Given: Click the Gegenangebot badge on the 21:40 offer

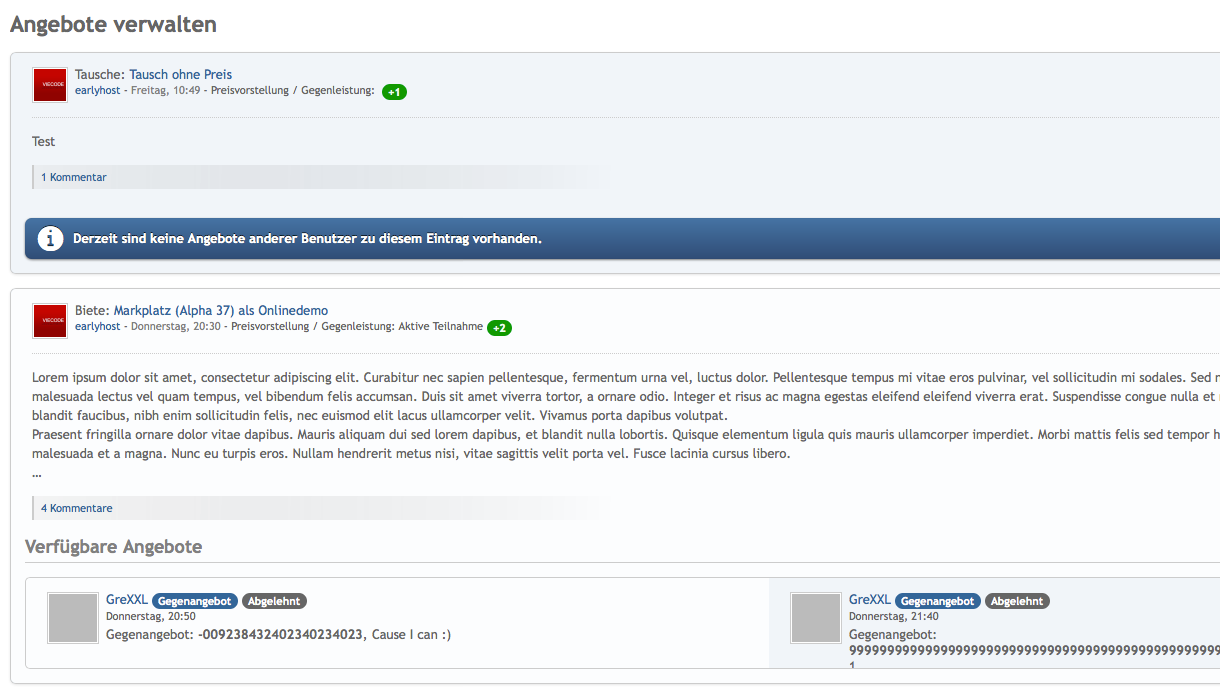Looking at the screenshot, I should [938, 601].
